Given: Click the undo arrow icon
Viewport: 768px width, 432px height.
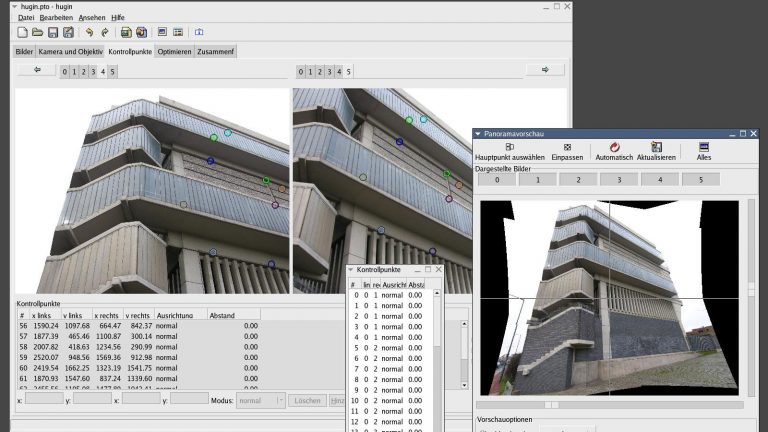Looking at the screenshot, I should pos(89,33).
